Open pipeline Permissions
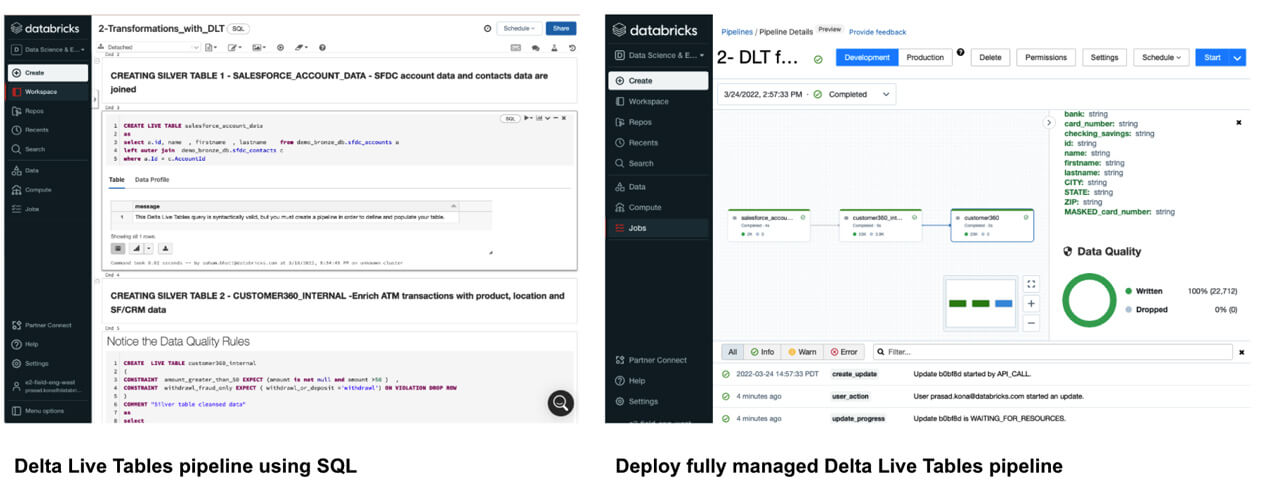Viewport: 1280px width, 503px height. coord(1046,57)
